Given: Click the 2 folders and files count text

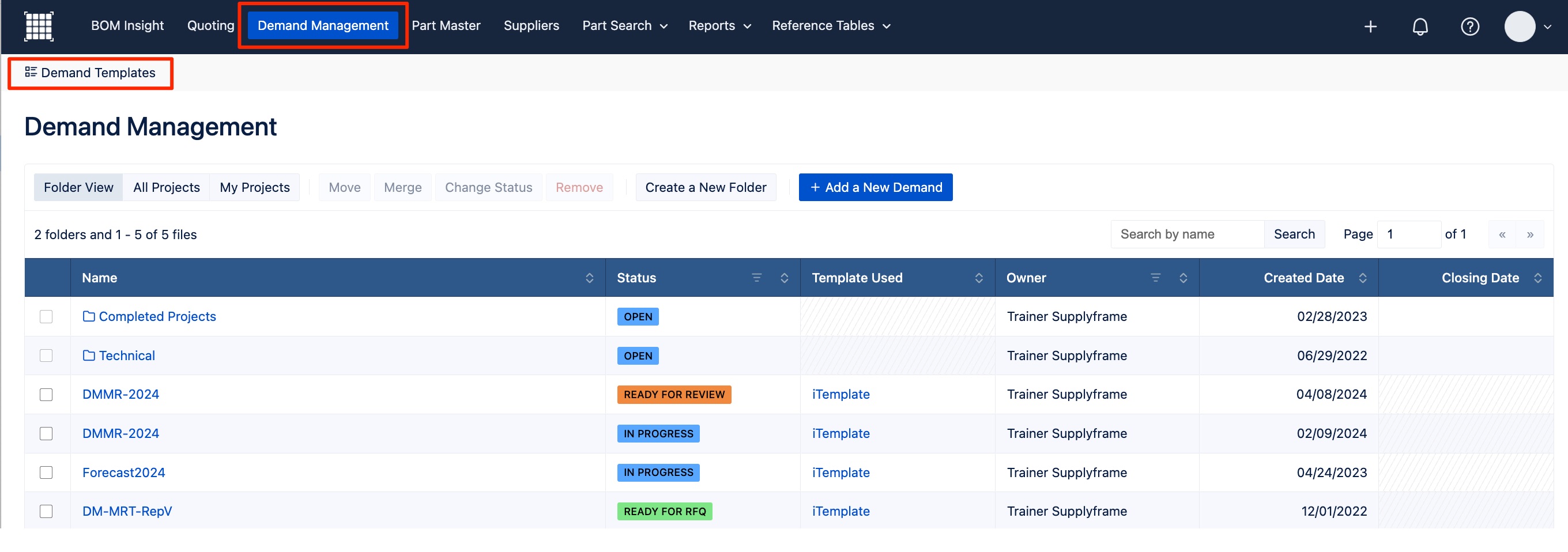Looking at the screenshot, I should [x=116, y=235].
